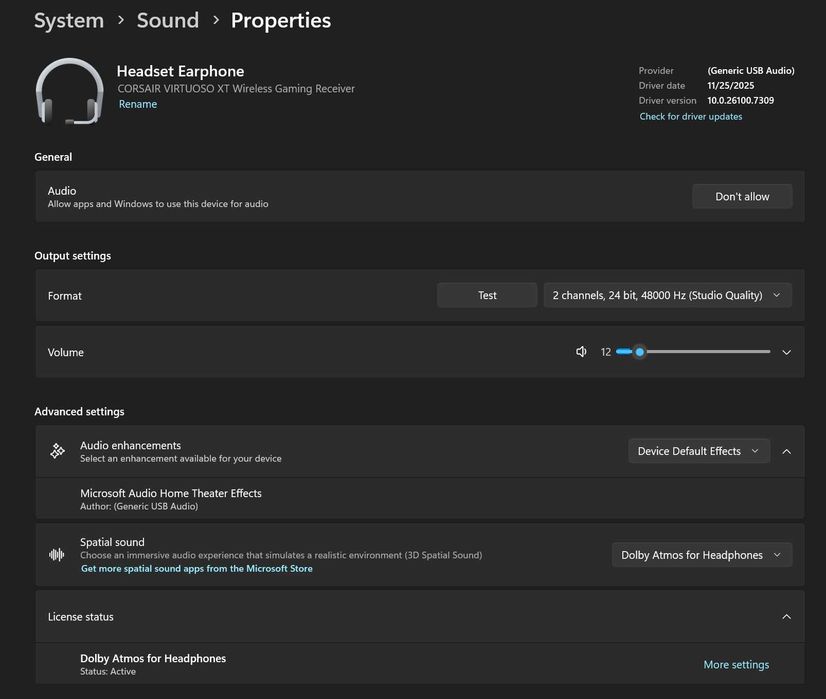Image resolution: width=826 pixels, height=699 pixels.
Task: Mute using the volume speaker icon
Action: coord(581,352)
